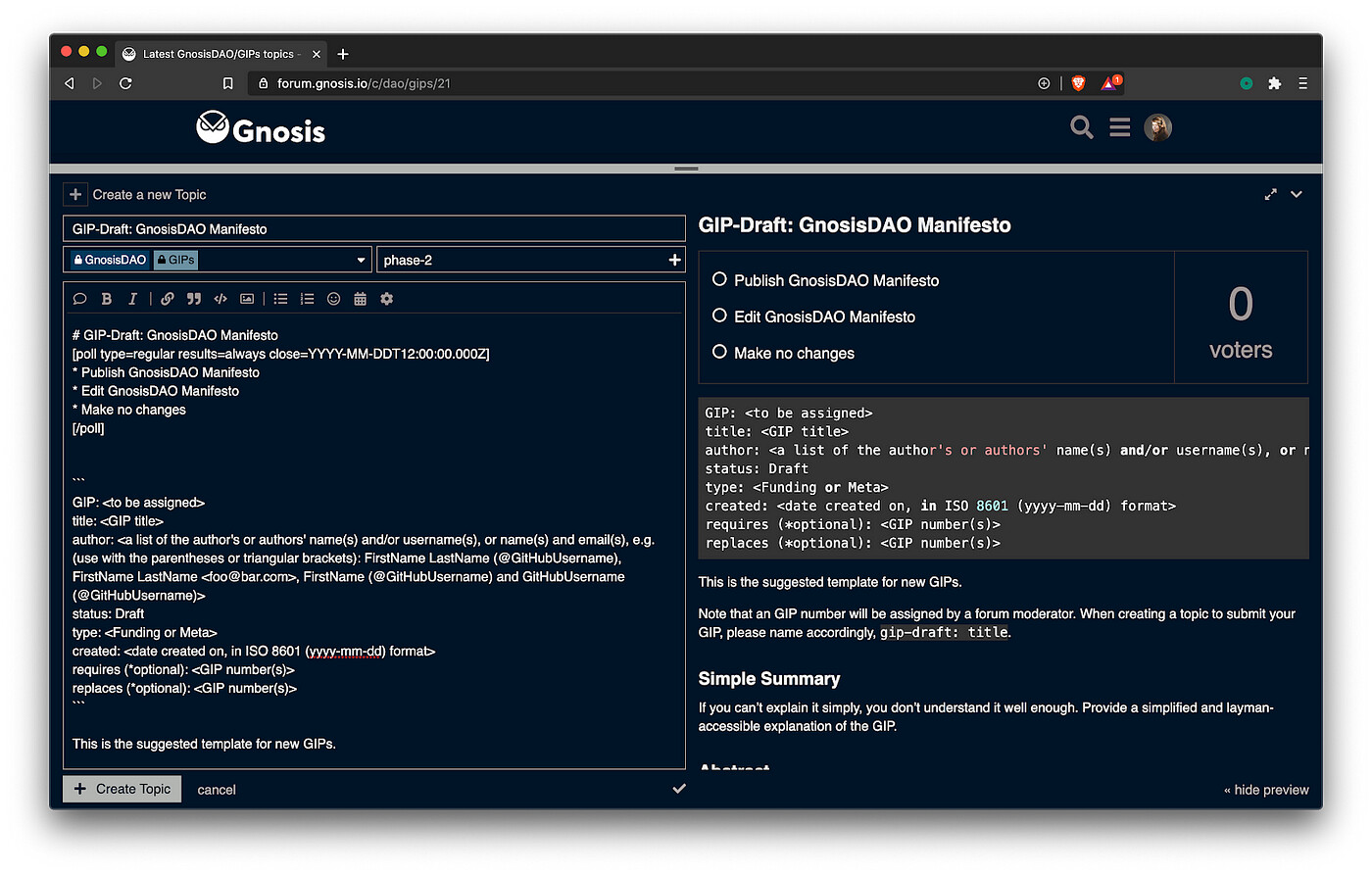Insert preformatted code with the code icon
The height and width of the screenshot is (875, 1372).
point(220,299)
